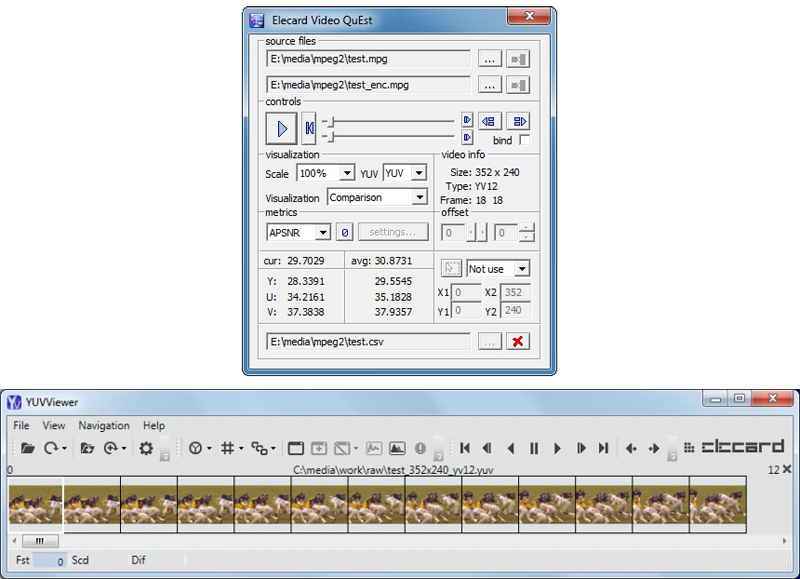Click the plus-in-window icon
The width and height of the screenshot is (800, 579).
[x=319, y=448]
